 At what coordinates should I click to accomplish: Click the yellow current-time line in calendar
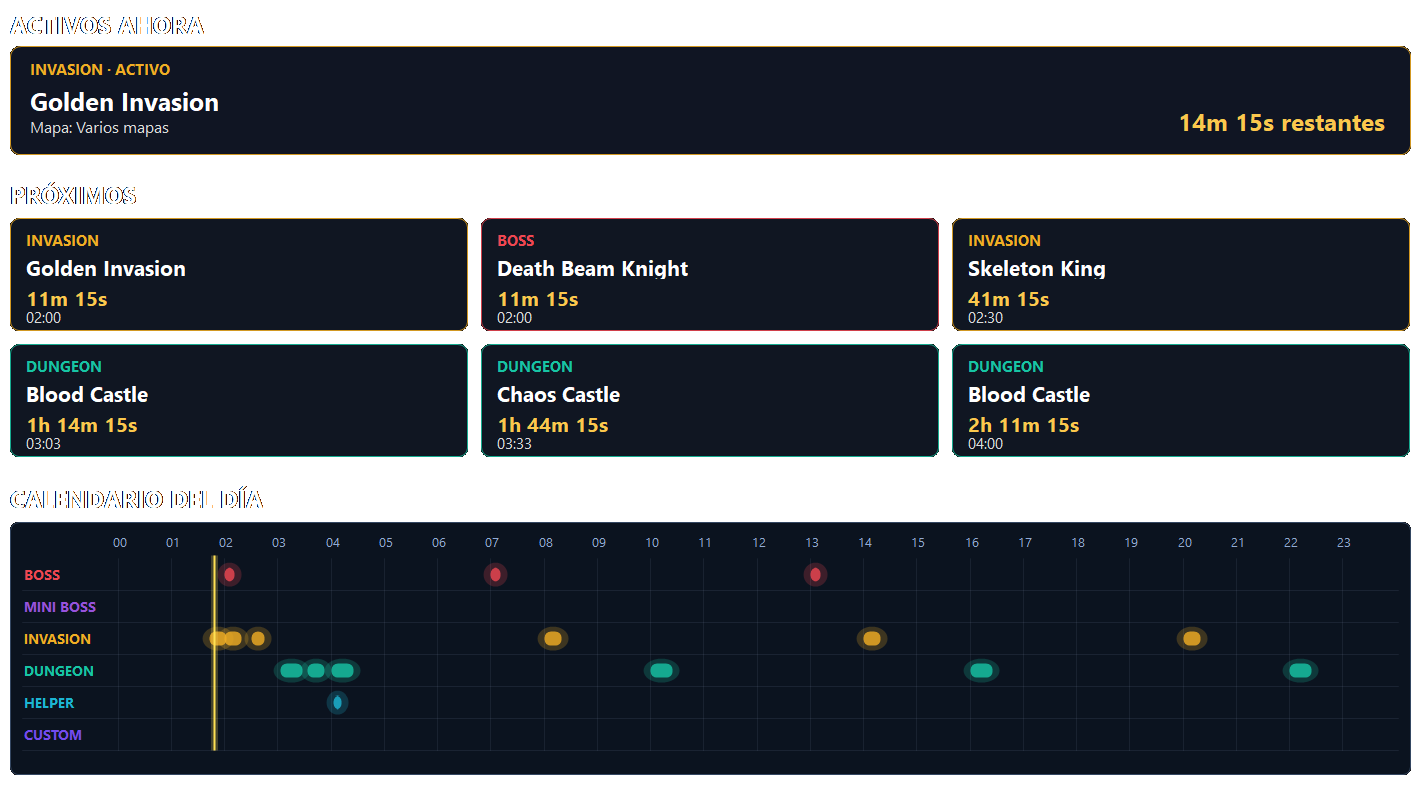pyautogui.click(x=214, y=653)
